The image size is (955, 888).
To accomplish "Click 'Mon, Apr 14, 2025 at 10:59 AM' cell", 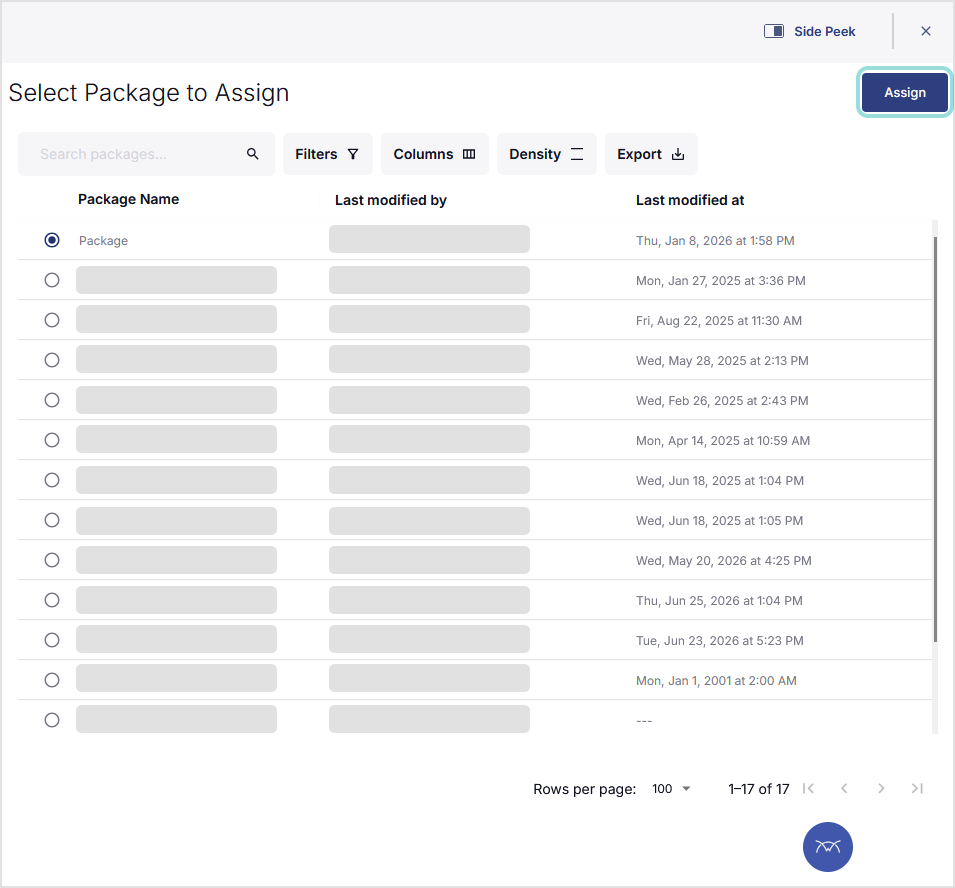I will pos(723,440).
